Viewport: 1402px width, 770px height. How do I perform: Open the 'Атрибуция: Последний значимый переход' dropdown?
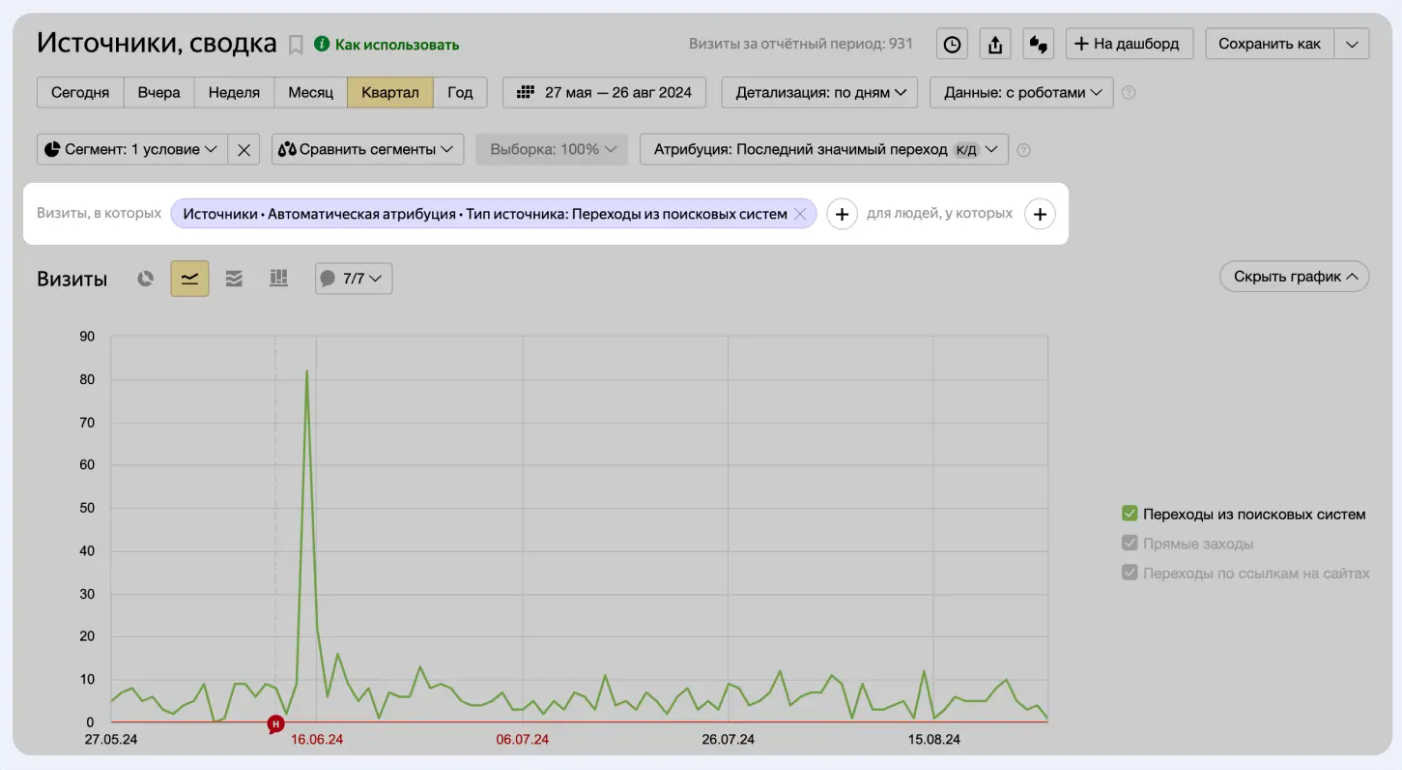pos(824,149)
